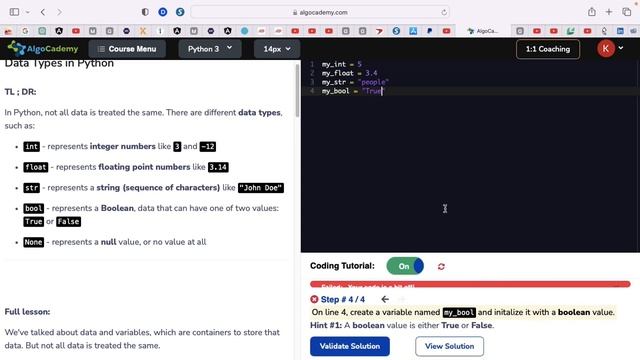Switch to the red swoosh icon tab

click(379, 31)
